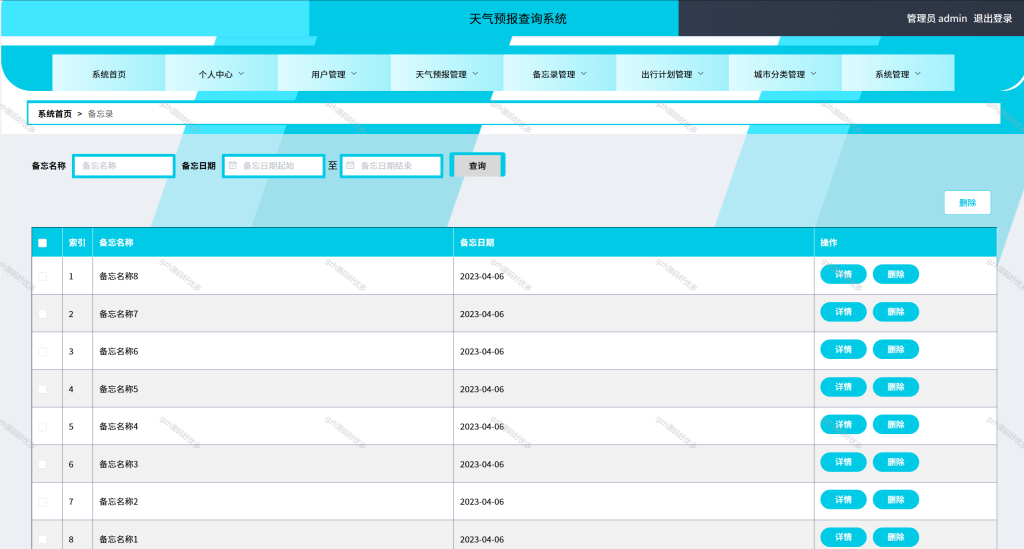
Task: View 详情 for 备忘名称1
Action: click(843, 537)
